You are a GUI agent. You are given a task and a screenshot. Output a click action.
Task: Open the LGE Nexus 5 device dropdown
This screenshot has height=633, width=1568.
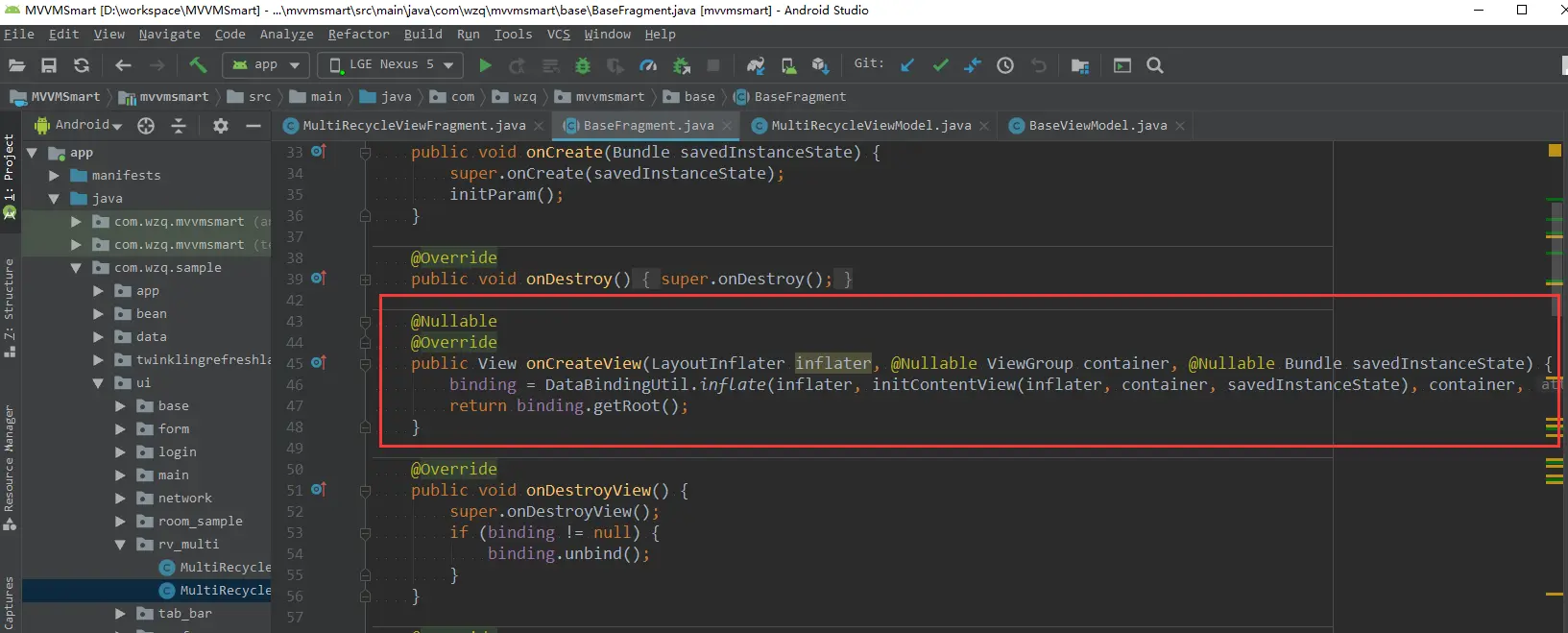click(x=390, y=64)
